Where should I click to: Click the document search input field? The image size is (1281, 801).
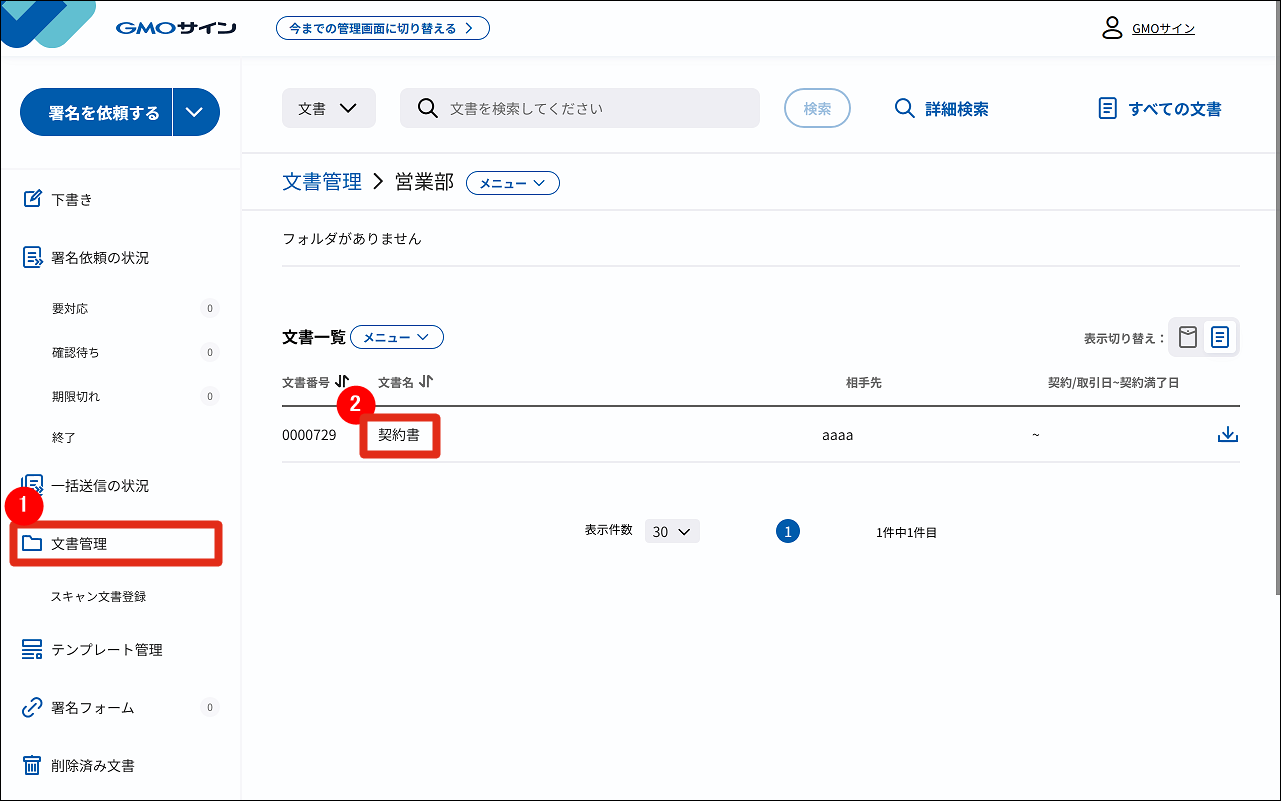coord(590,108)
